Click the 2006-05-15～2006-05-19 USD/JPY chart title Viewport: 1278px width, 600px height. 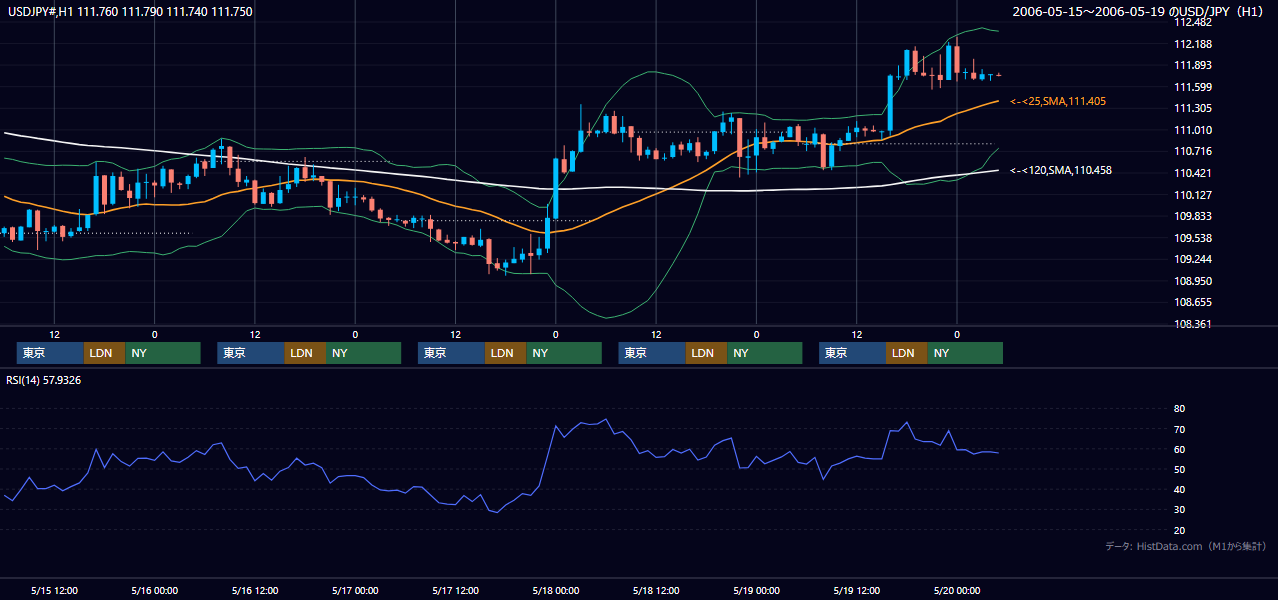pyautogui.click(x=1140, y=12)
